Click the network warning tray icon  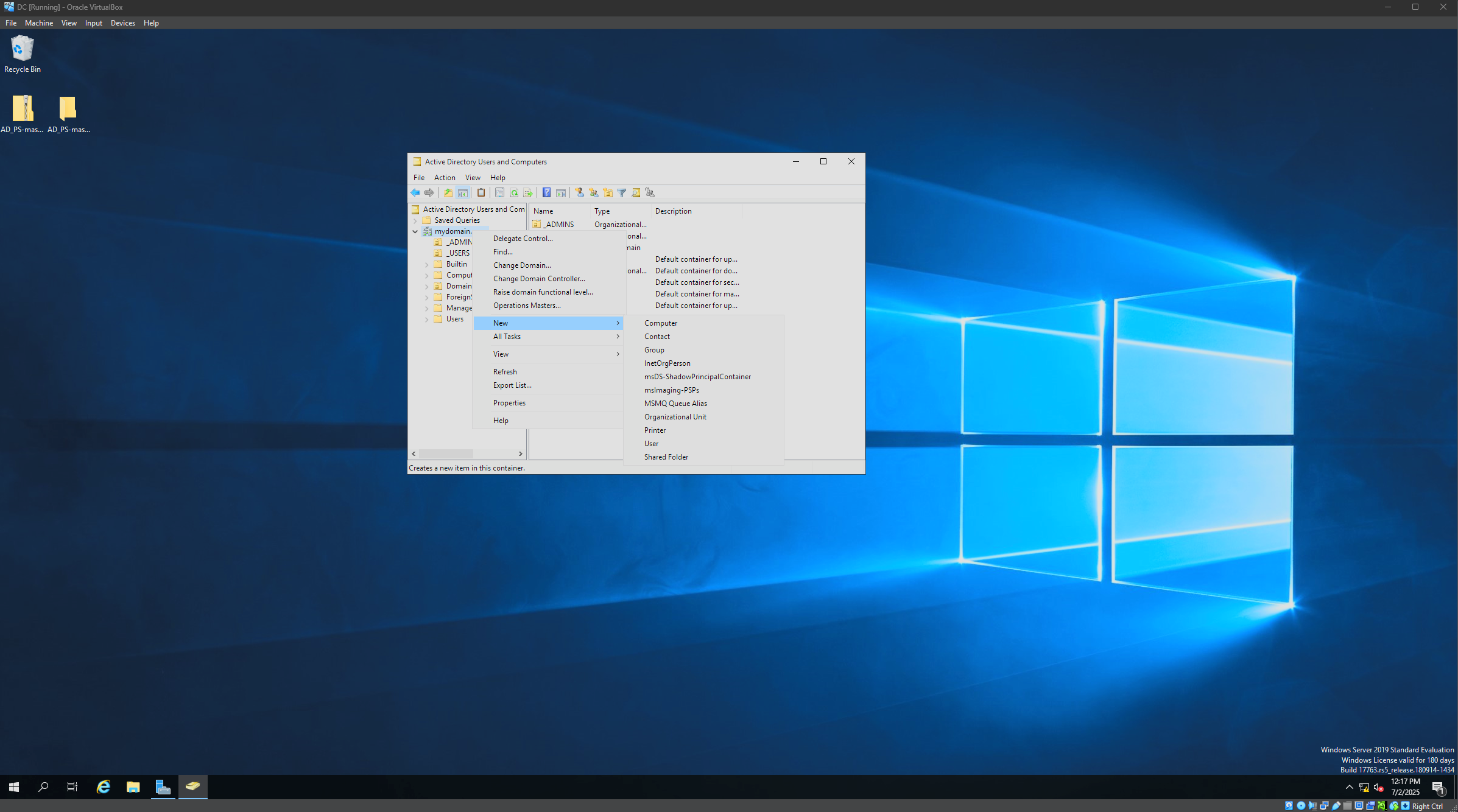[1364, 787]
